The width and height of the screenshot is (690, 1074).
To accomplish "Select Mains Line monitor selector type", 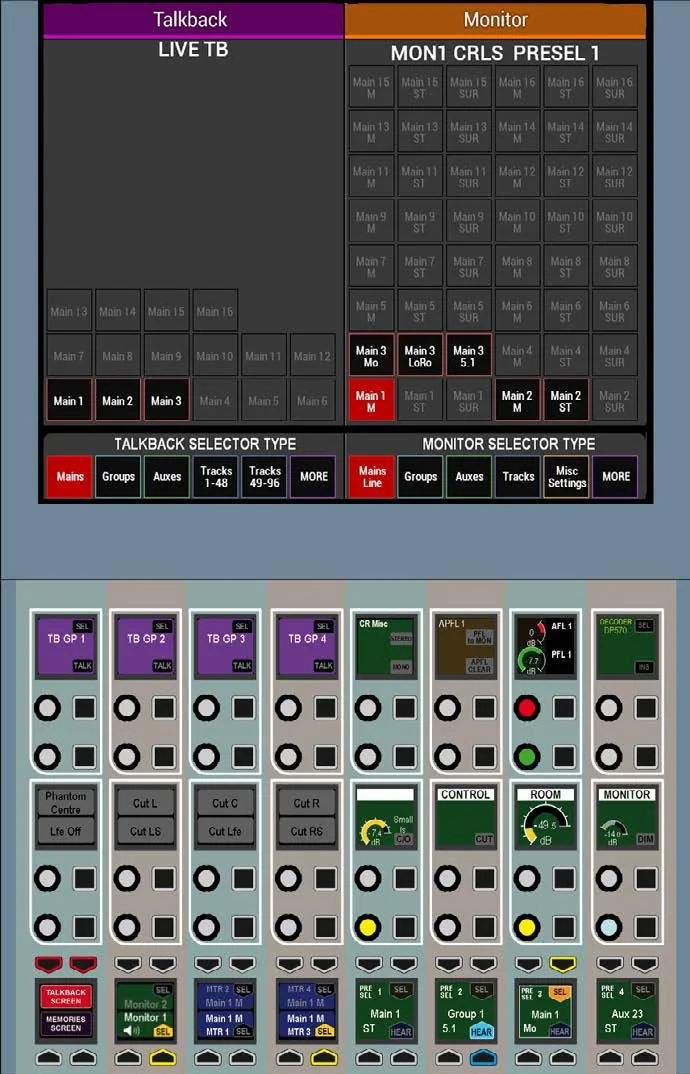I will (371, 477).
